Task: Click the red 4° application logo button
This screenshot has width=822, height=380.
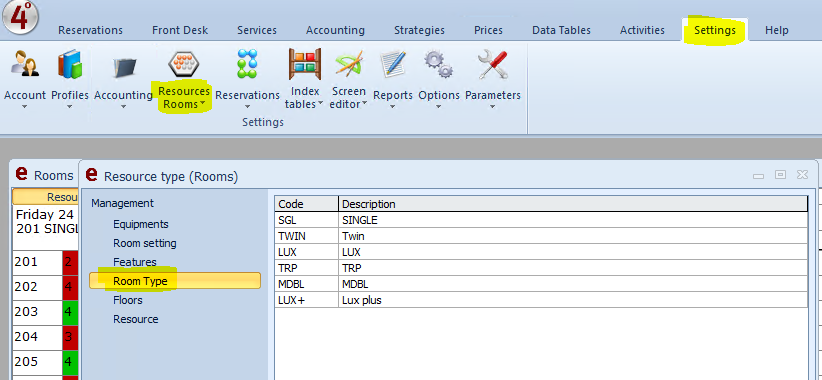Action: [20, 16]
